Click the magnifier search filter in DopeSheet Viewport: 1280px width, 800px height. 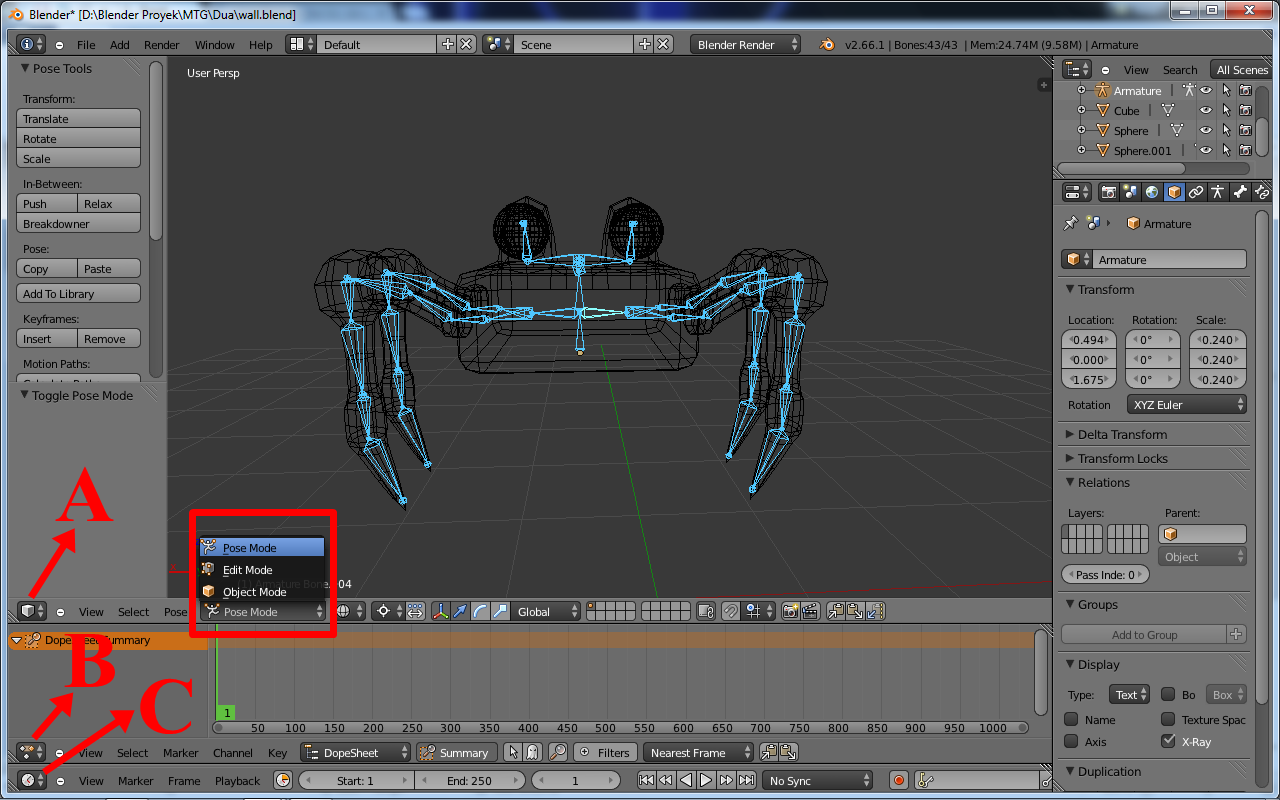pos(558,752)
